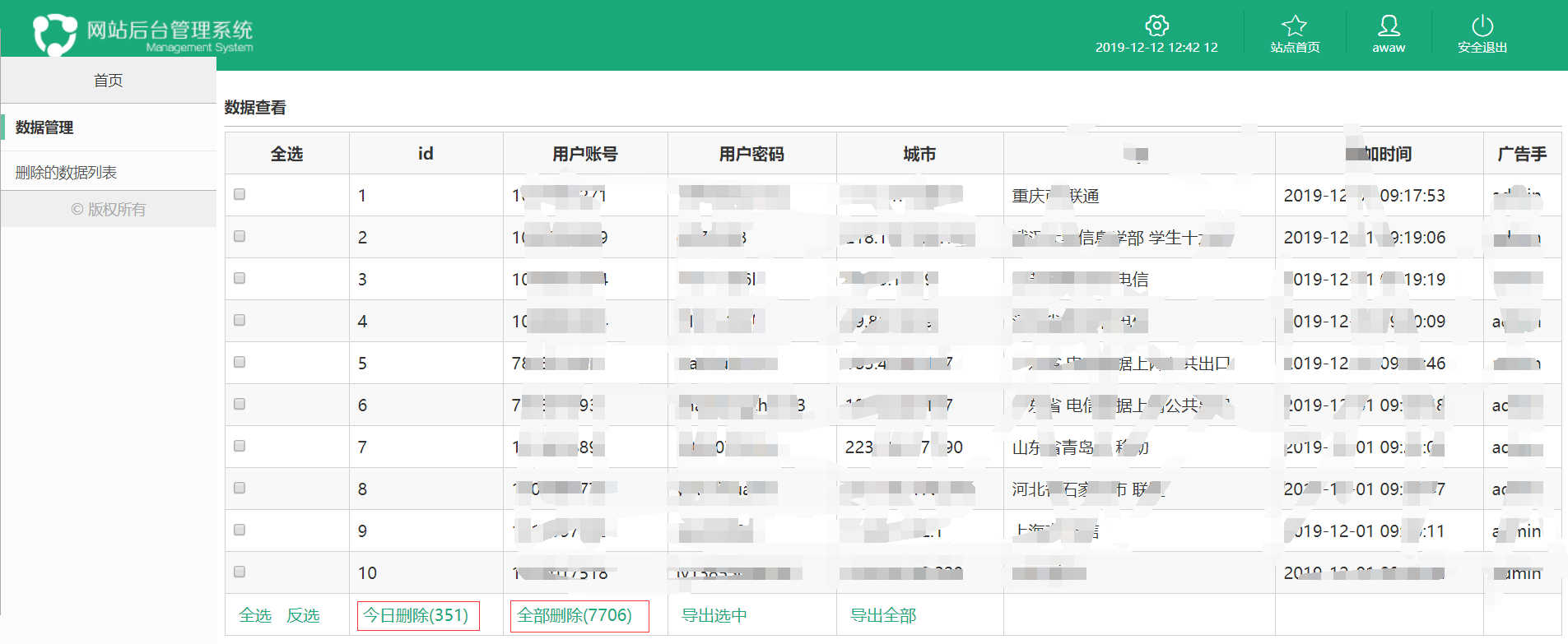This screenshot has width=1568, height=644.
Task: Click the awaw username label
Action: [1389, 48]
